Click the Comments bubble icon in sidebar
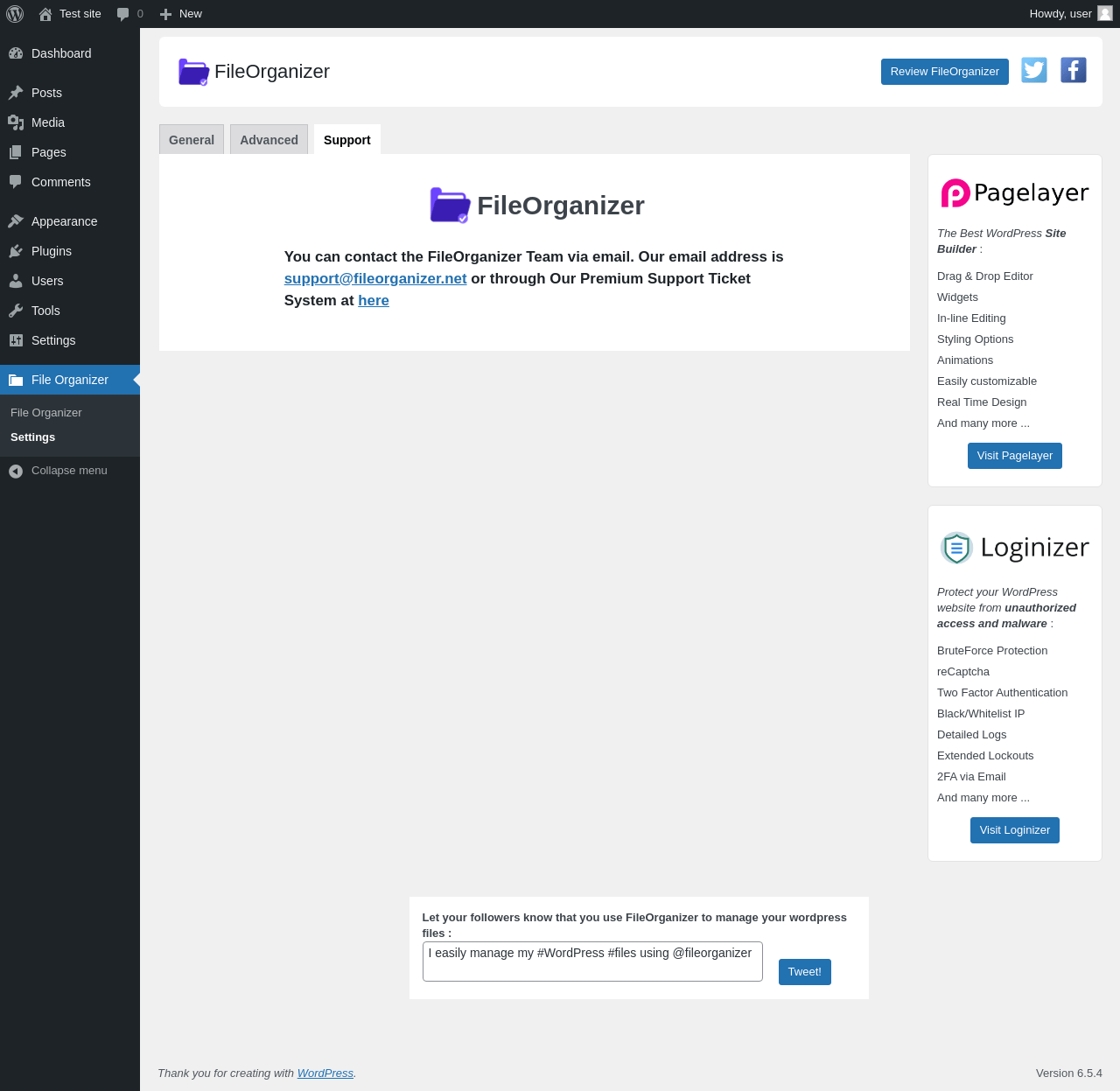Image resolution: width=1120 pixels, height=1091 pixels. point(16,182)
